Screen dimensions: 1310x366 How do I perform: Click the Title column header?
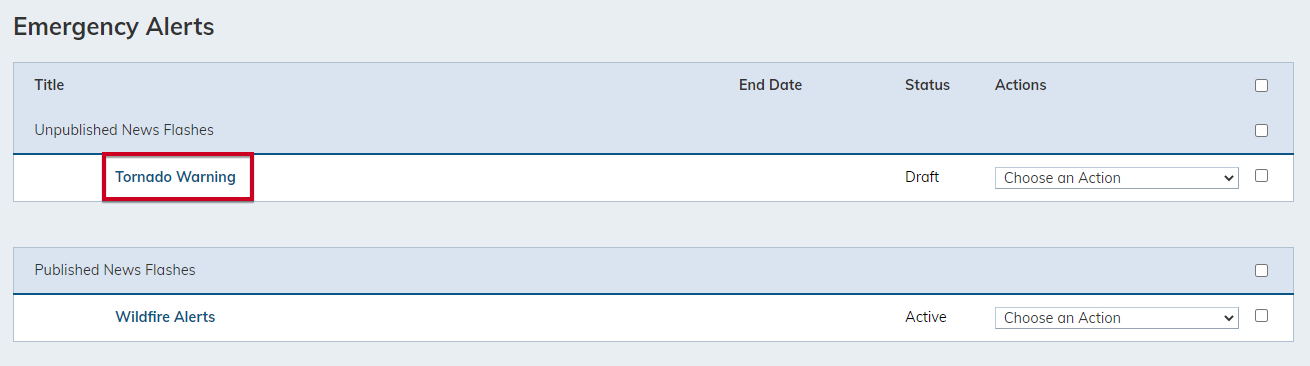(x=49, y=85)
